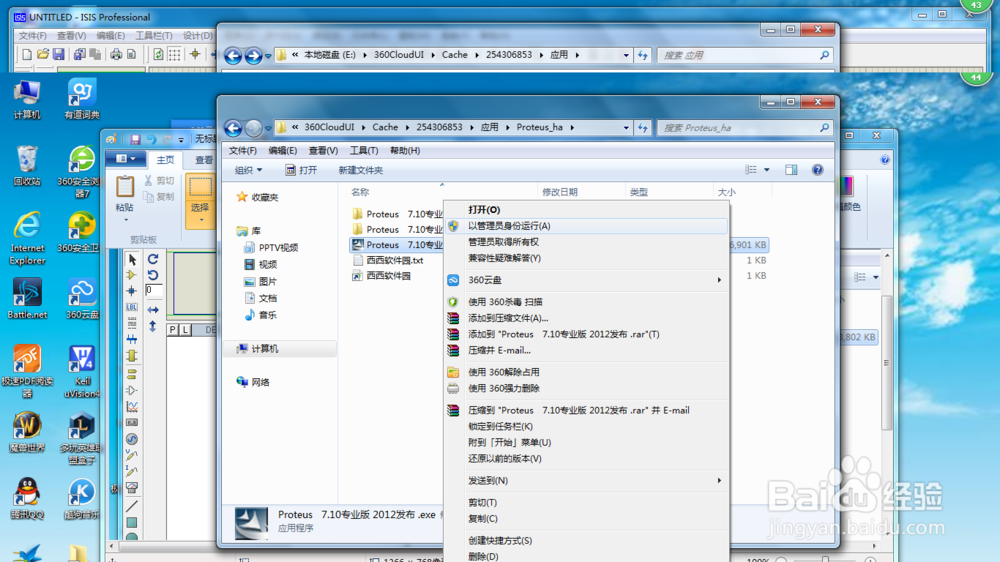
Task: Expand address dropdown in the 应用 window
Action: coord(626,55)
